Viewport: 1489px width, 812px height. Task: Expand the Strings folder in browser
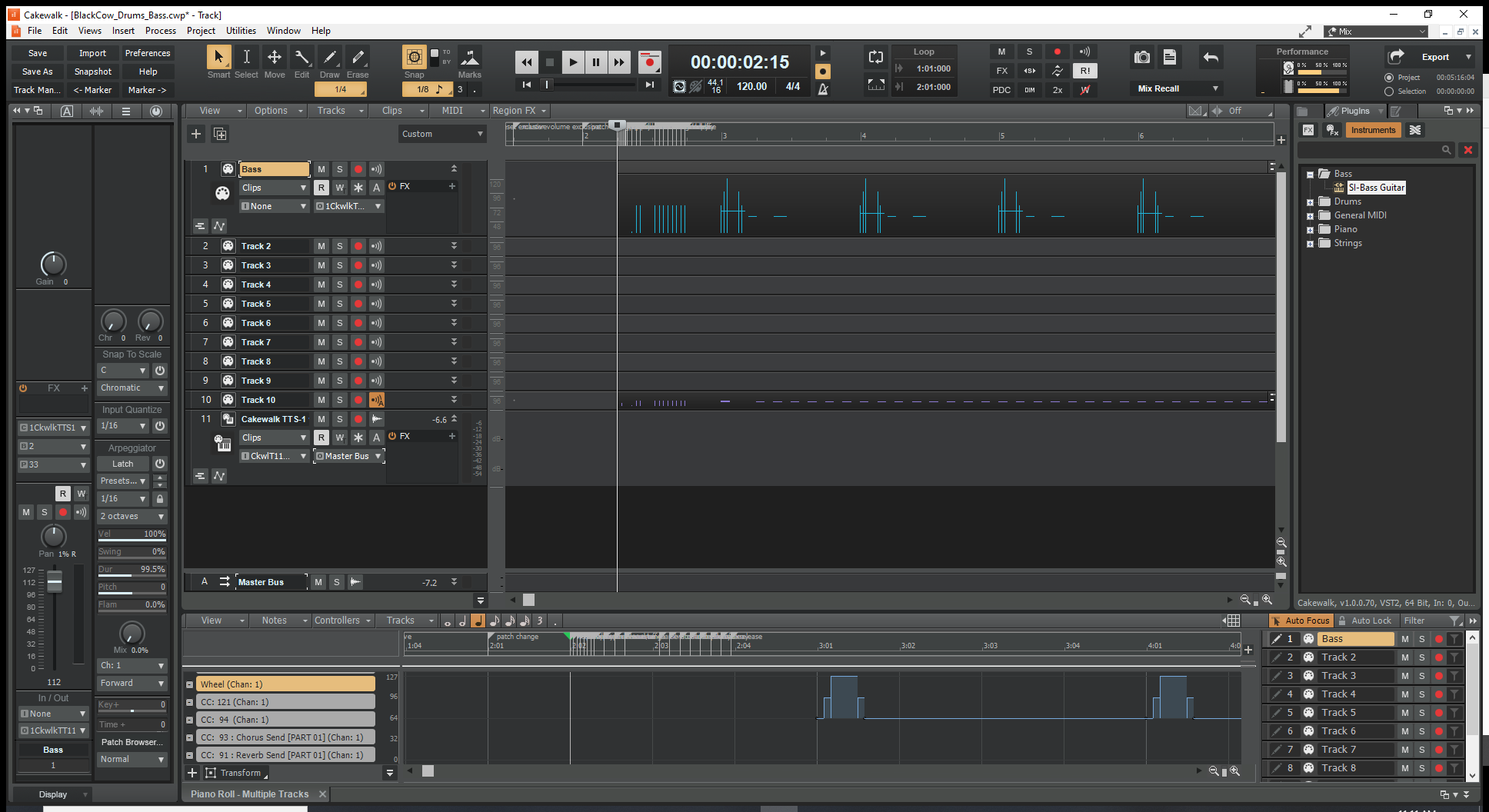(1310, 244)
